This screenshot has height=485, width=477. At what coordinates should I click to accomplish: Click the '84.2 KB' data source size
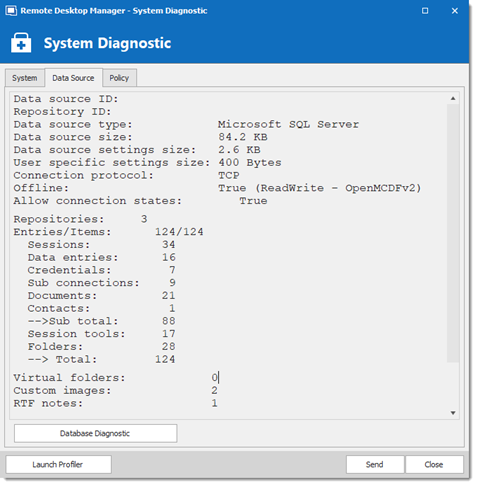pos(243,137)
